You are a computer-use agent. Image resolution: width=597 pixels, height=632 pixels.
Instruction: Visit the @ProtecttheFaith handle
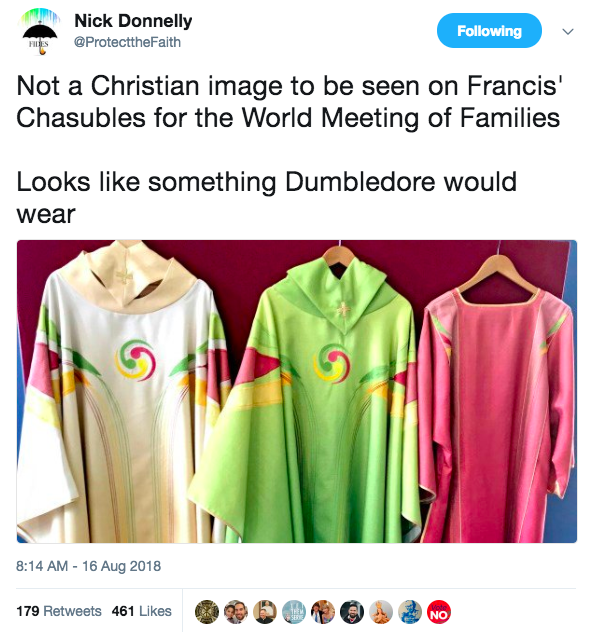click(x=127, y=42)
